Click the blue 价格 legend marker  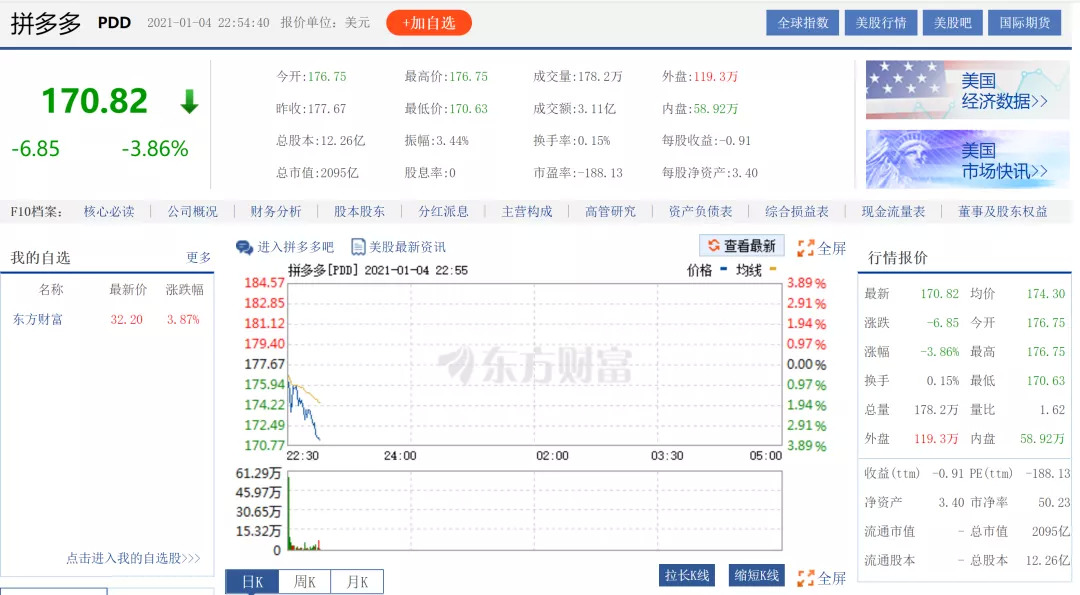(723, 269)
